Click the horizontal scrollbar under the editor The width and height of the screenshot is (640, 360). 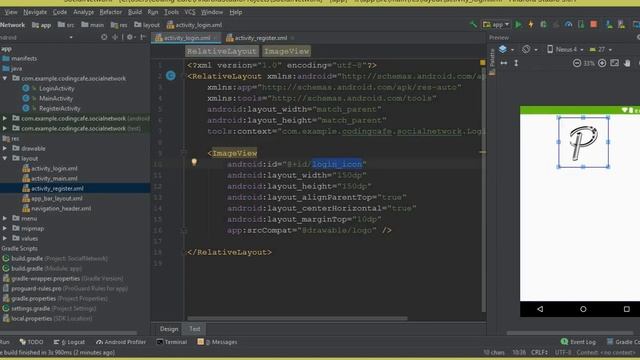point(297,318)
